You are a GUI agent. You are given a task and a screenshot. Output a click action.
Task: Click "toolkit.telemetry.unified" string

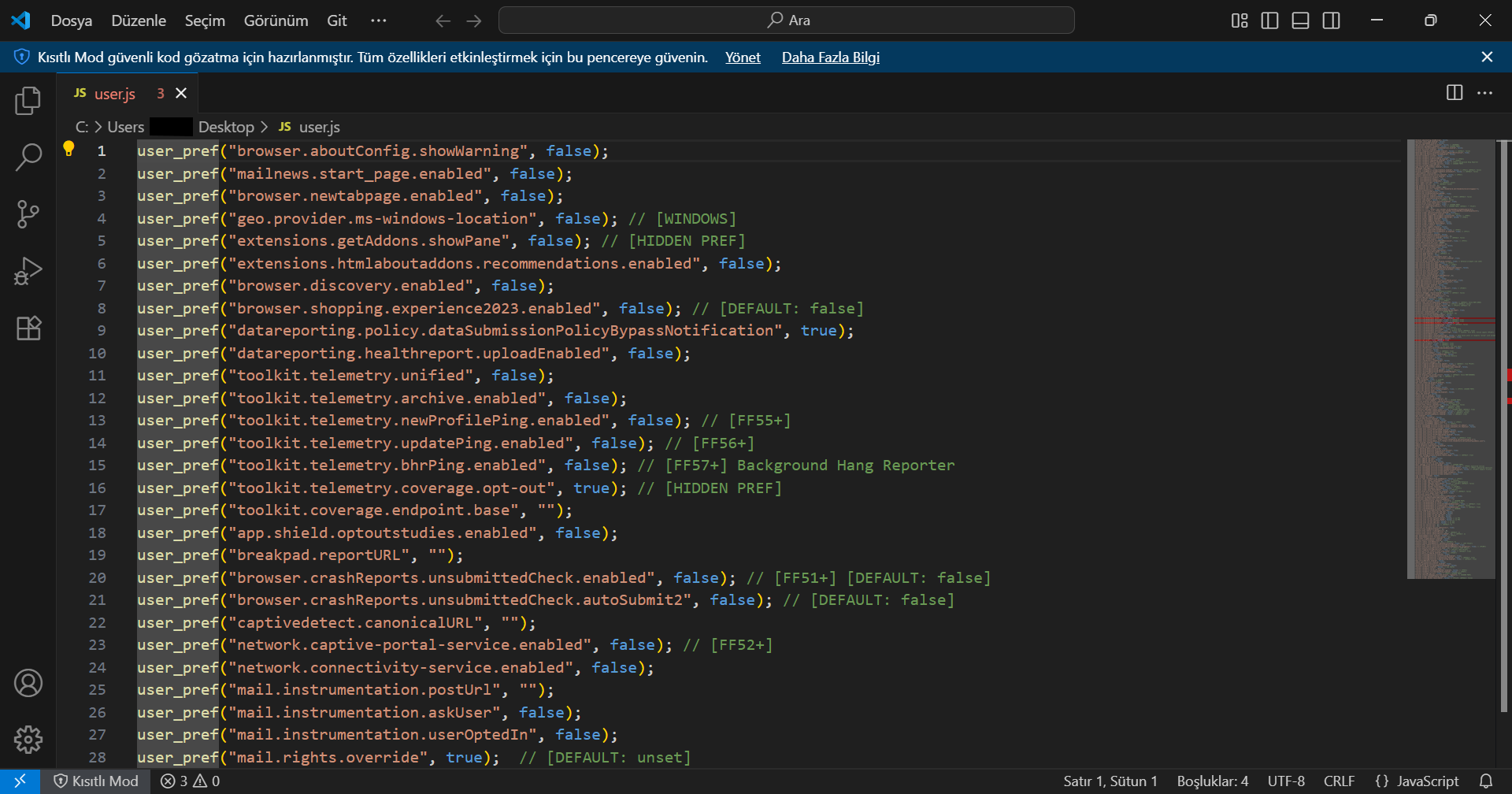tap(350, 375)
